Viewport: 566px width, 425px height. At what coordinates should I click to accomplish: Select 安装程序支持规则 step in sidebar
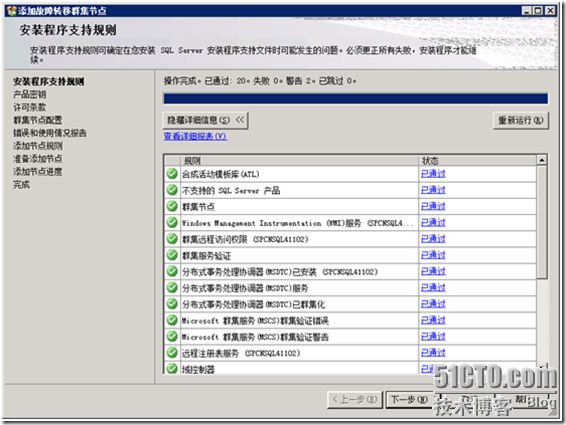click(x=49, y=81)
